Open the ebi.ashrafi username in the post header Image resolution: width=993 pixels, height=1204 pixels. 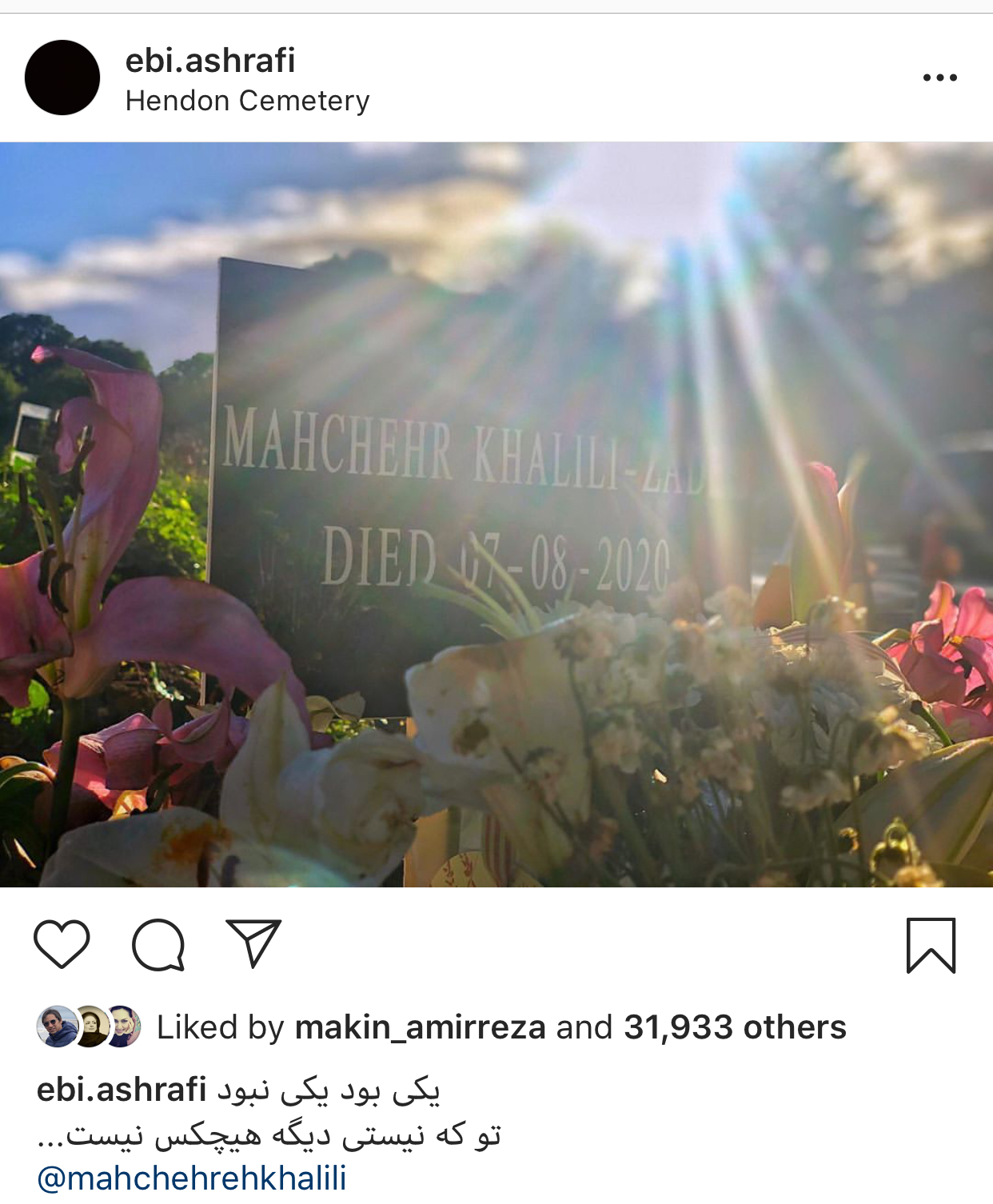[x=210, y=61]
